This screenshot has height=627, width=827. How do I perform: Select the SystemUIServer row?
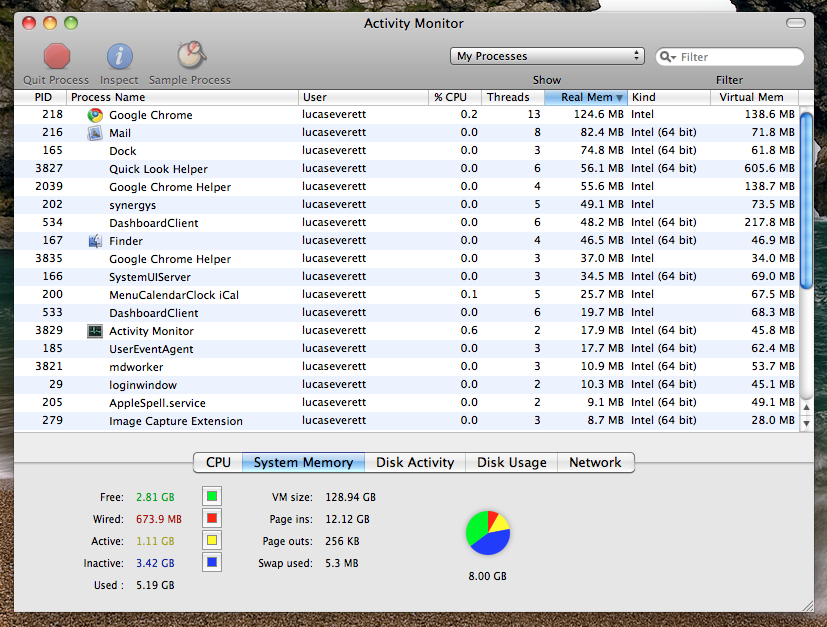(407, 277)
